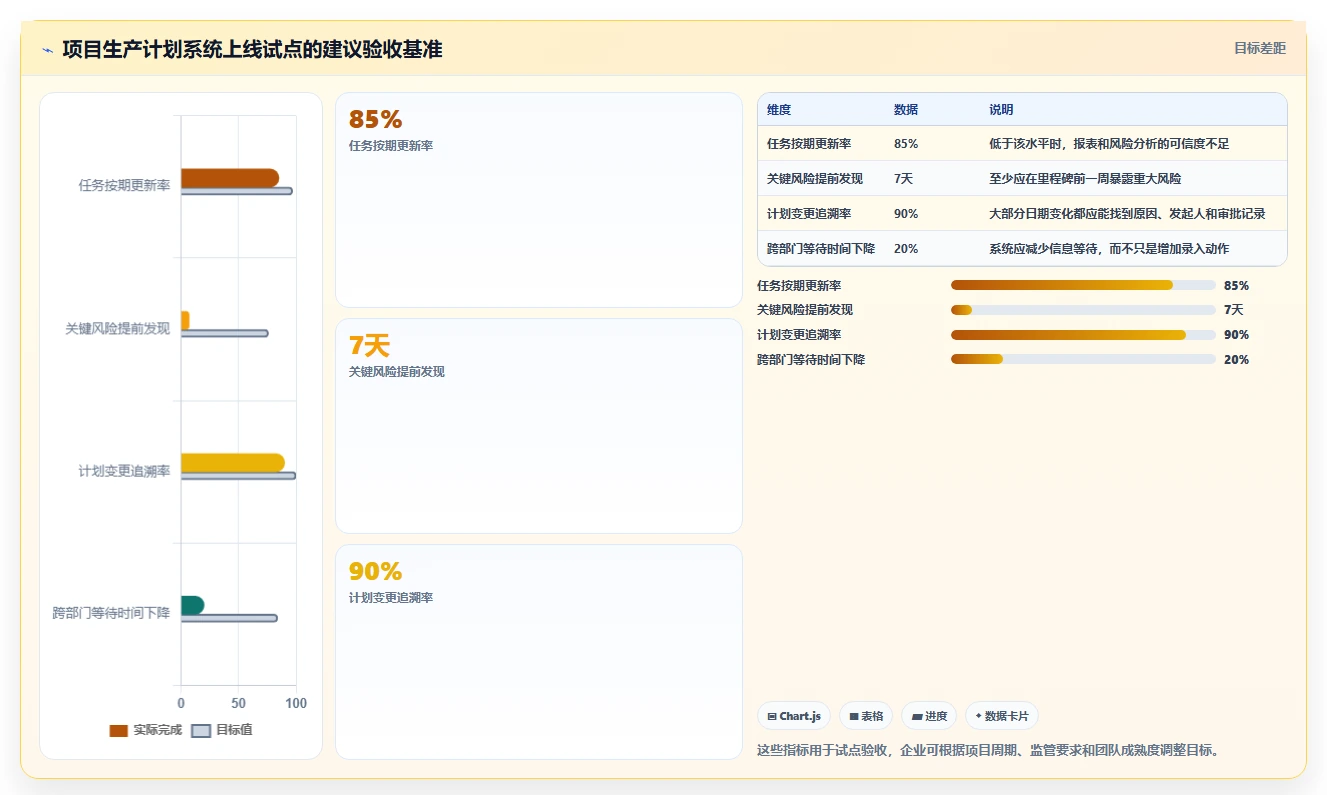The image size is (1327, 795).
Task: Click the 数据 table column header
Action: (906, 110)
